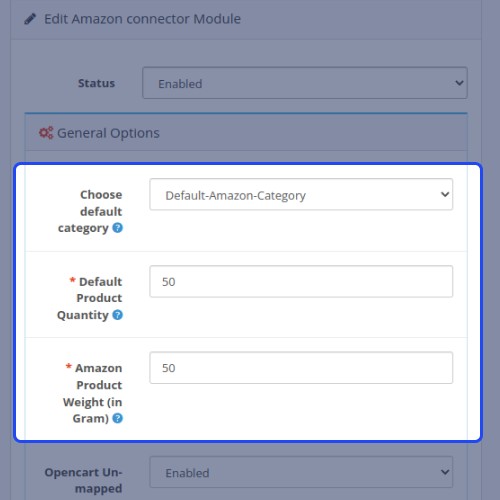500x500 pixels.
Task: Click help icon beside Choose default category
Action: click(x=117, y=228)
